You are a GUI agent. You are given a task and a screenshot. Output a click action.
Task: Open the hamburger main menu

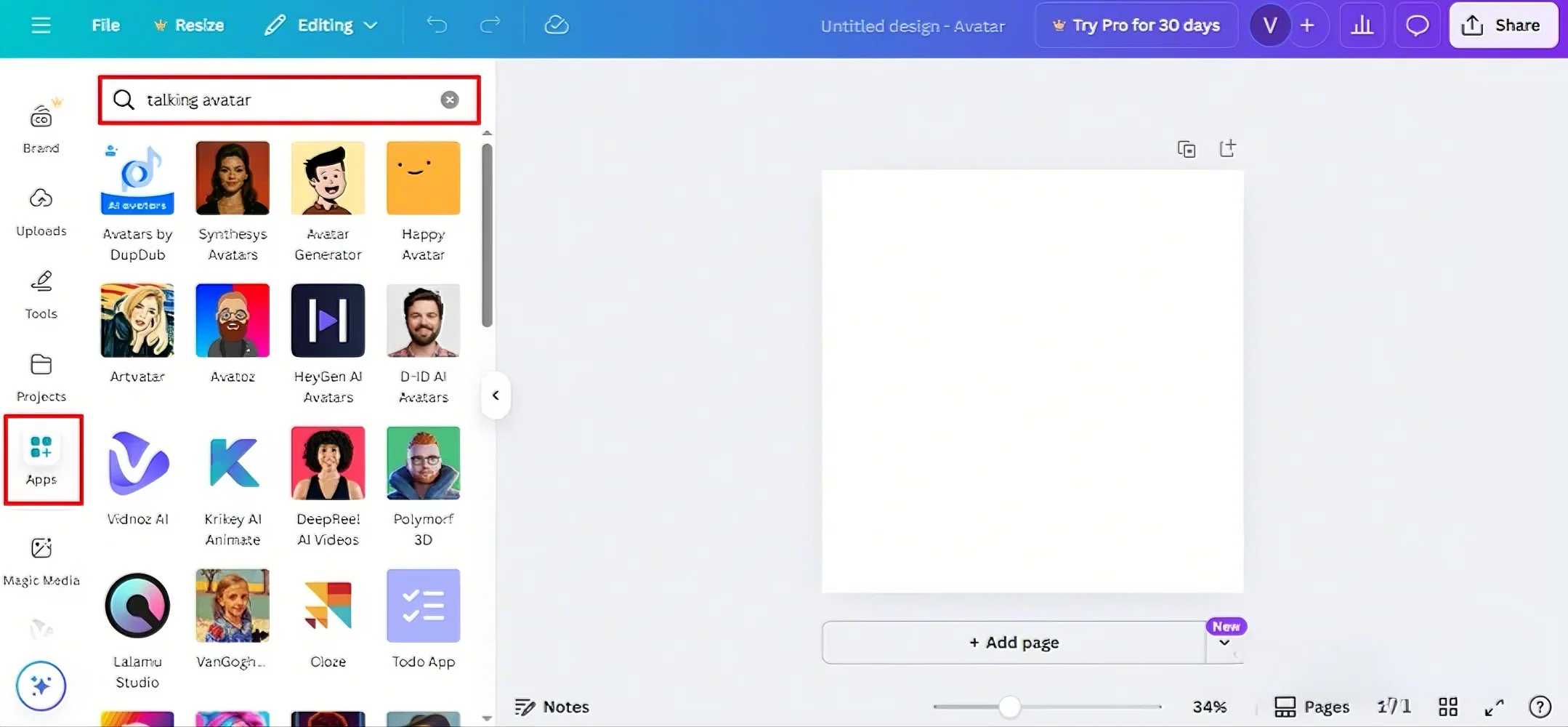(x=41, y=25)
